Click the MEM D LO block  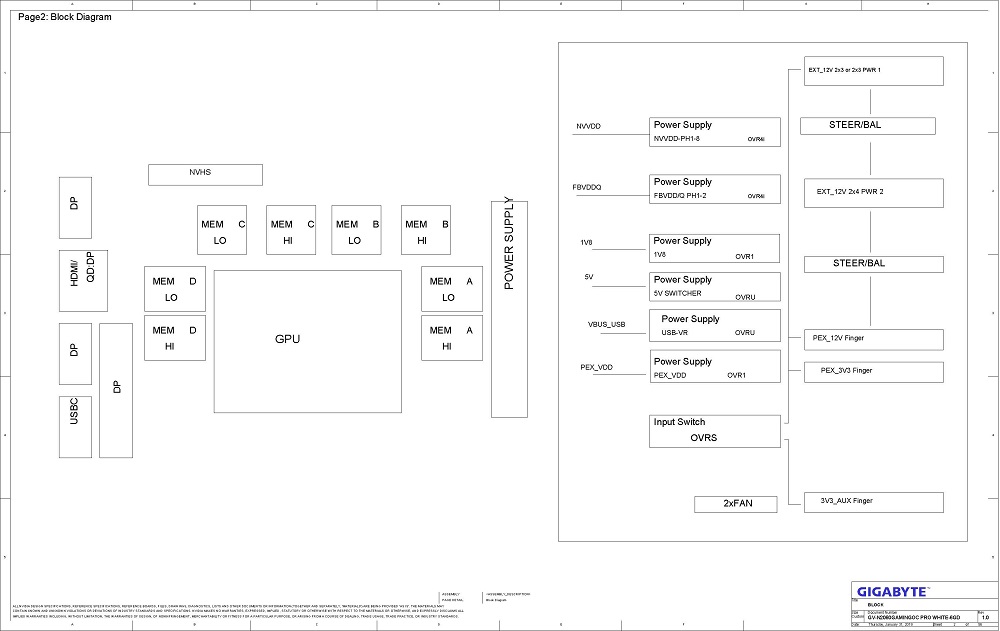tap(176, 289)
